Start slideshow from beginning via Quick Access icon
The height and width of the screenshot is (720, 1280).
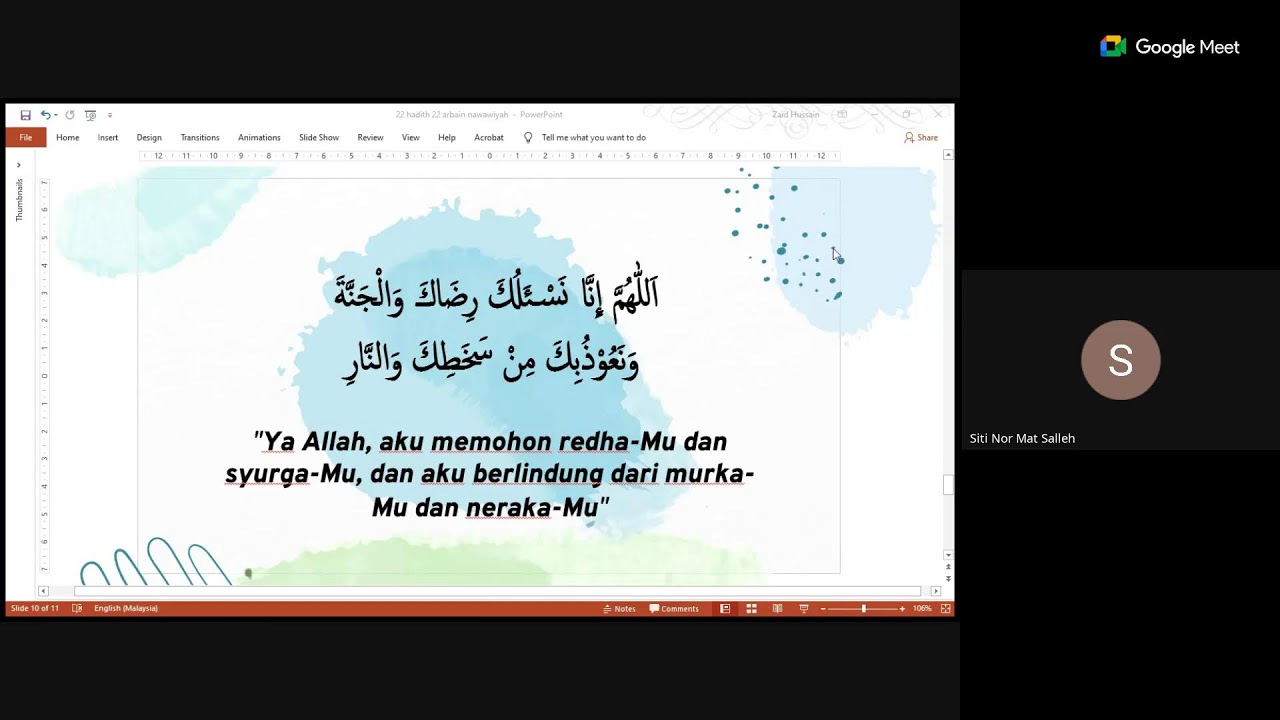(91, 115)
